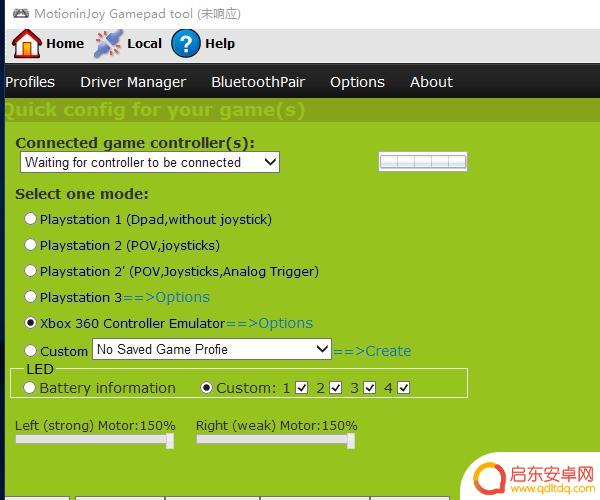Click the blue Help question mark icon
This screenshot has width=600, height=500.
pos(186,44)
